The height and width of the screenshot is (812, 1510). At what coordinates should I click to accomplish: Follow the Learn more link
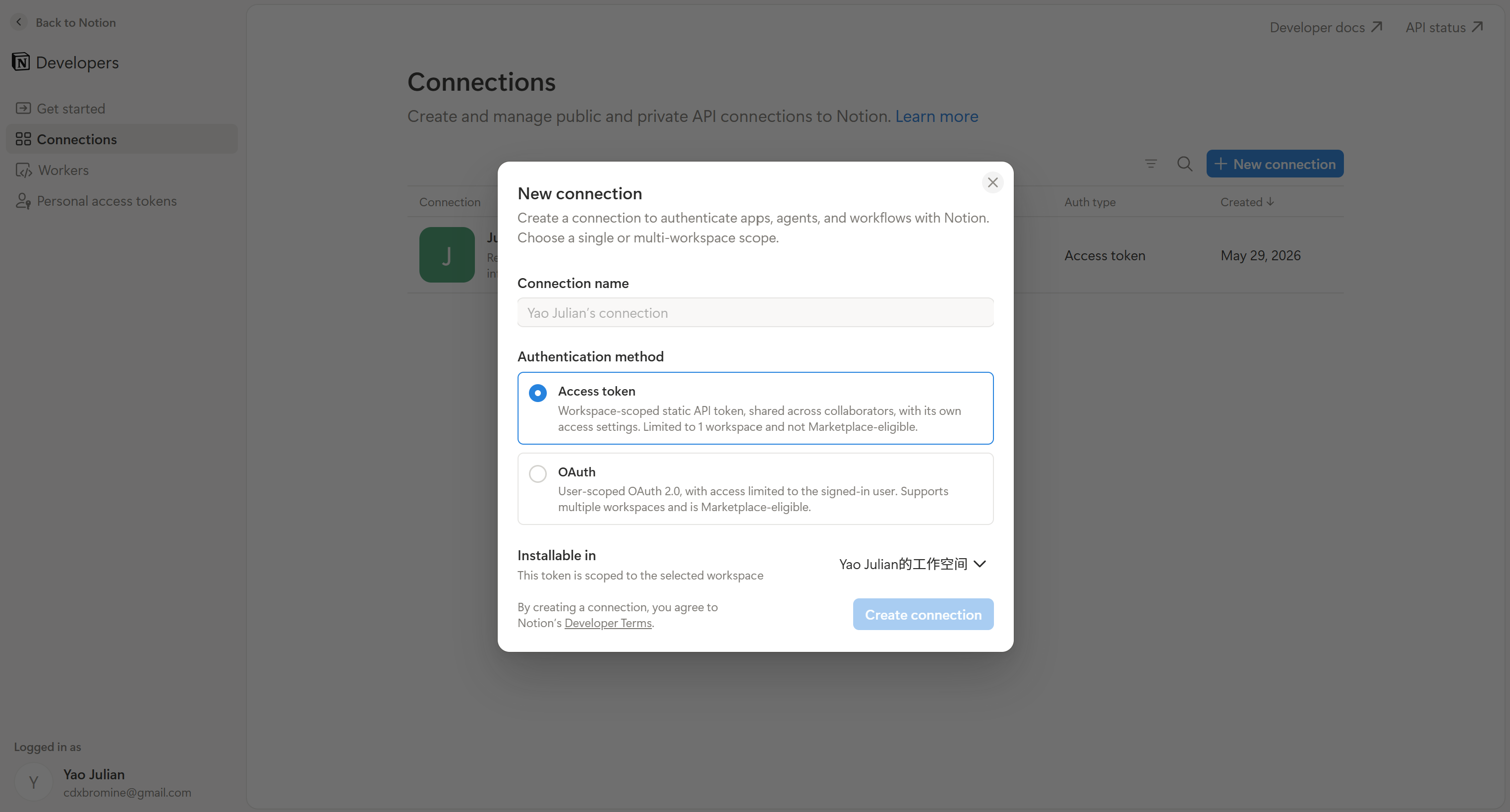tap(936, 116)
